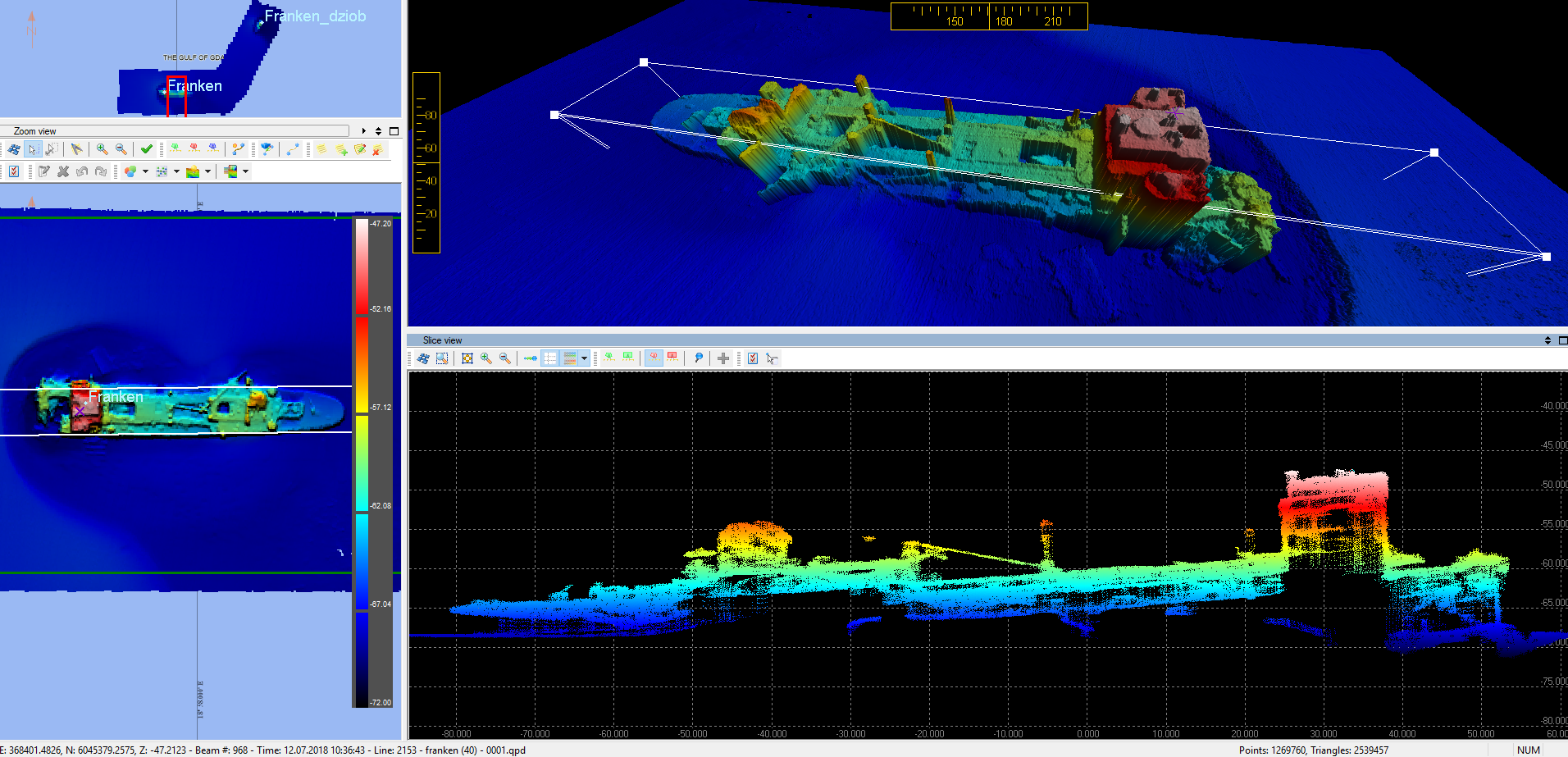Click the zoom-to-extents icon in Slice view

click(x=467, y=358)
